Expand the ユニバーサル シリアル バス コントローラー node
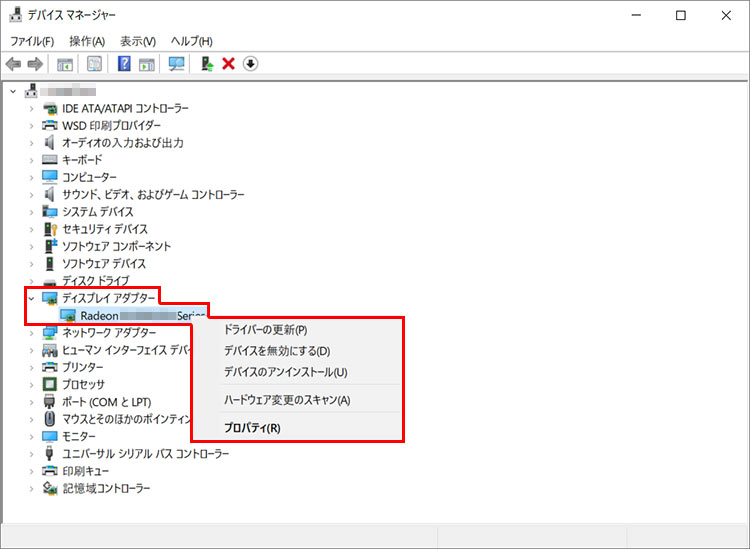 tap(32, 454)
